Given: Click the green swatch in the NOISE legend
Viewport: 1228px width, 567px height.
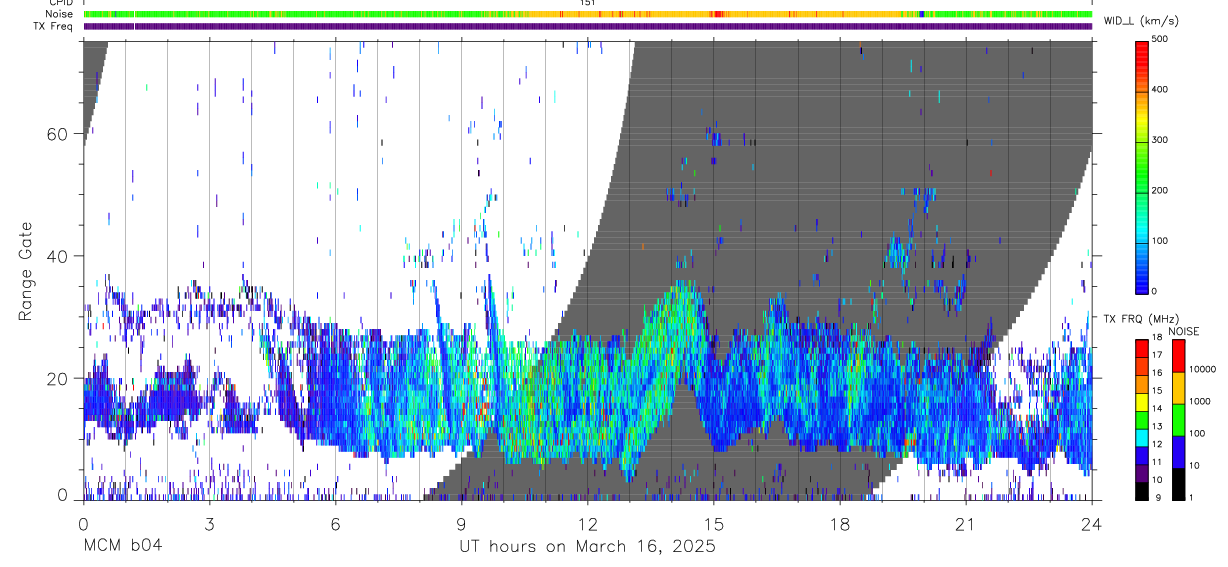Looking at the screenshot, I should click(x=1178, y=420).
